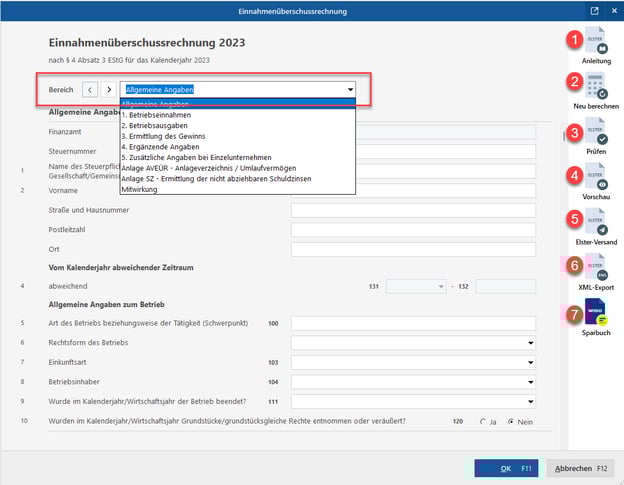Start Elster-Versand submission
This screenshot has height=485, width=624.
(597, 222)
